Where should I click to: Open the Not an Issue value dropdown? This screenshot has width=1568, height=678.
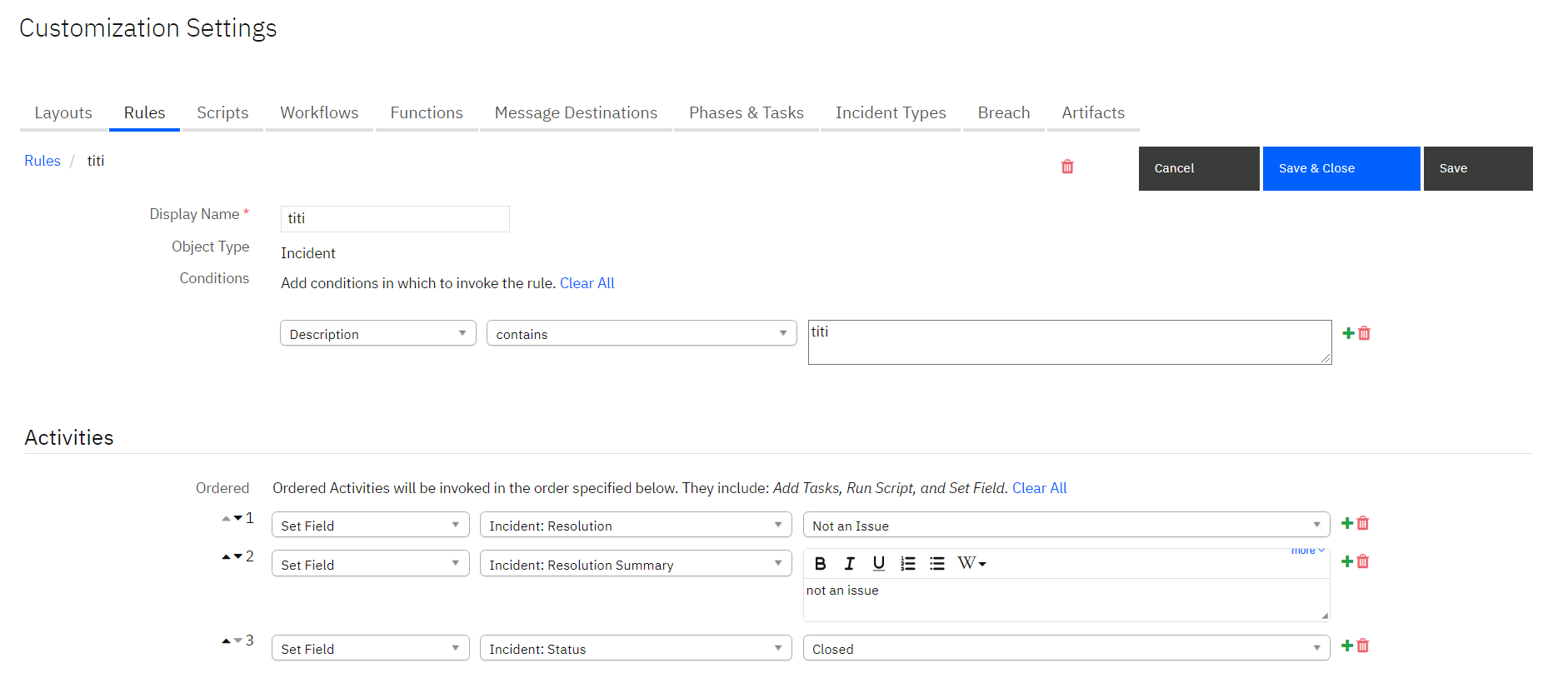pos(1066,525)
